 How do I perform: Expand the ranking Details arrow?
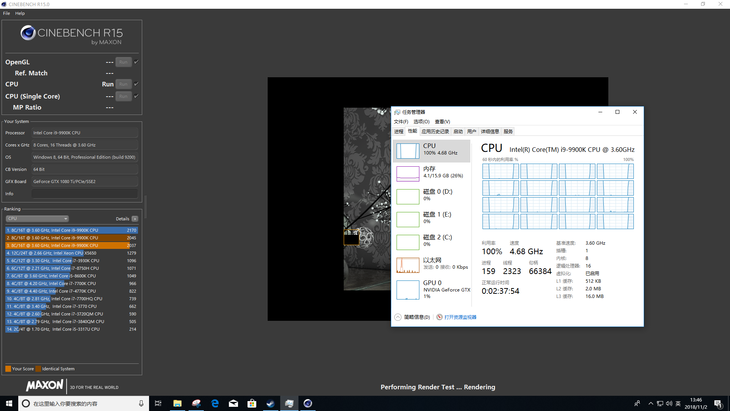point(135,218)
